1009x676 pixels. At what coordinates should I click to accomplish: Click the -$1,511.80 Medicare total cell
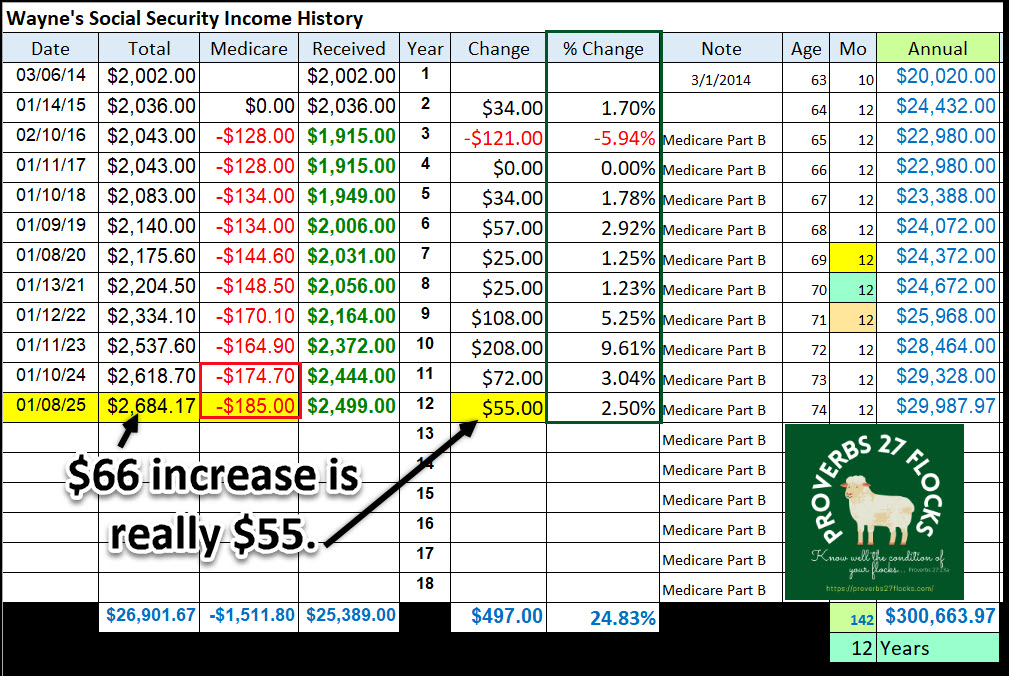coord(250,615)
